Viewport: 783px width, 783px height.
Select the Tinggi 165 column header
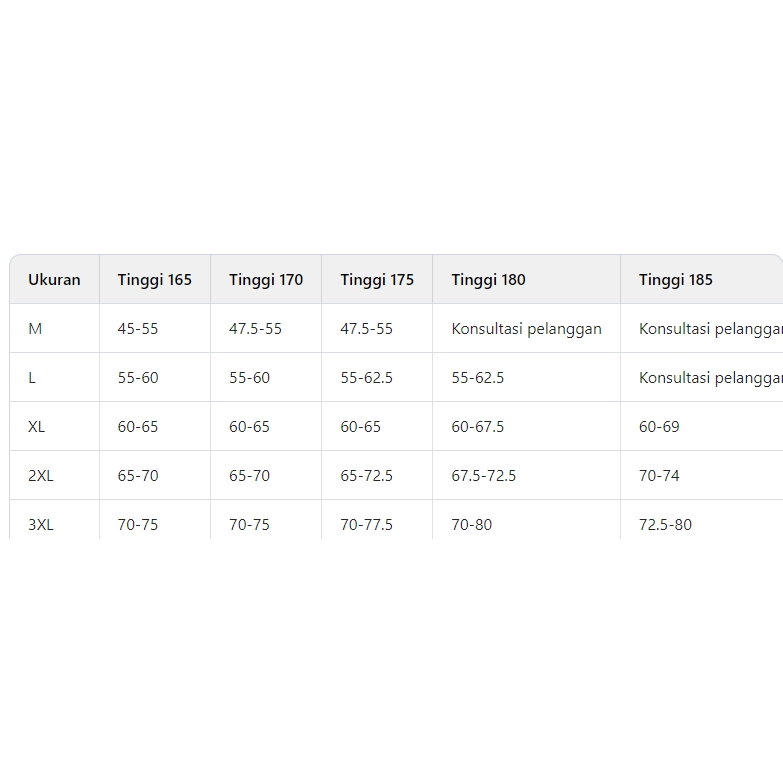click(x=154, y=280)
